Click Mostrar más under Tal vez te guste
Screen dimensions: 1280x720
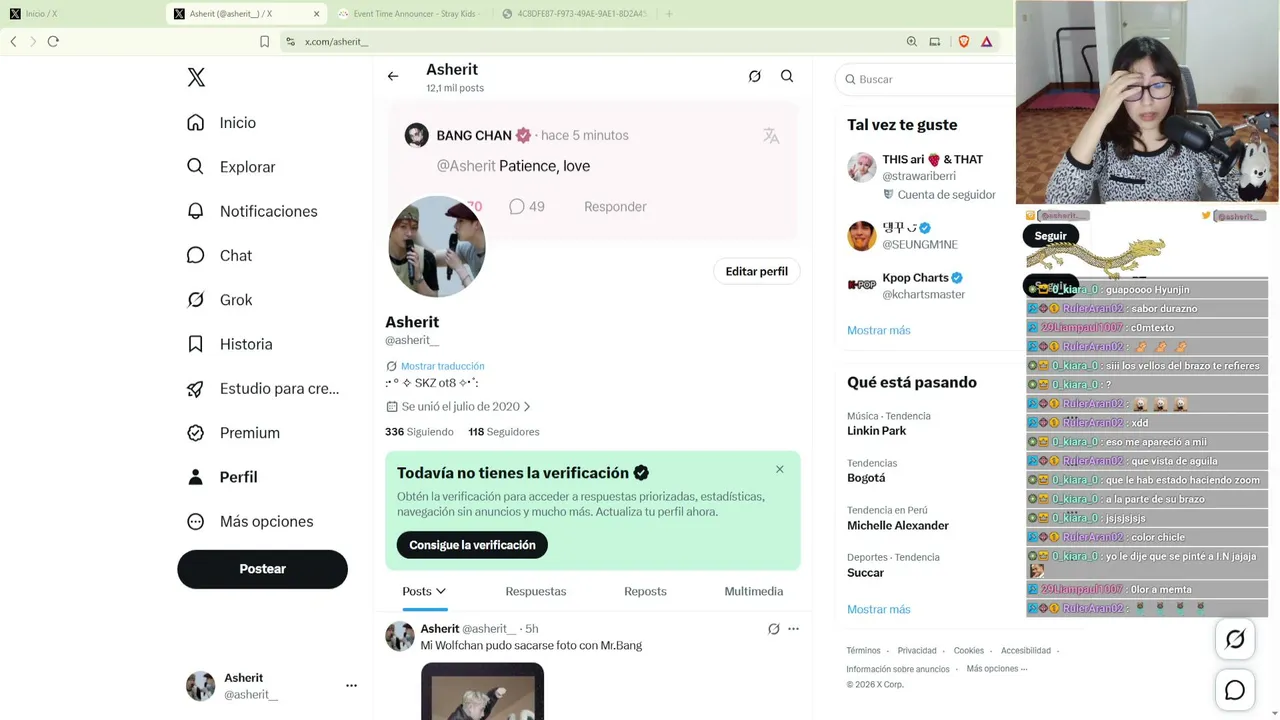click(879, 330)
